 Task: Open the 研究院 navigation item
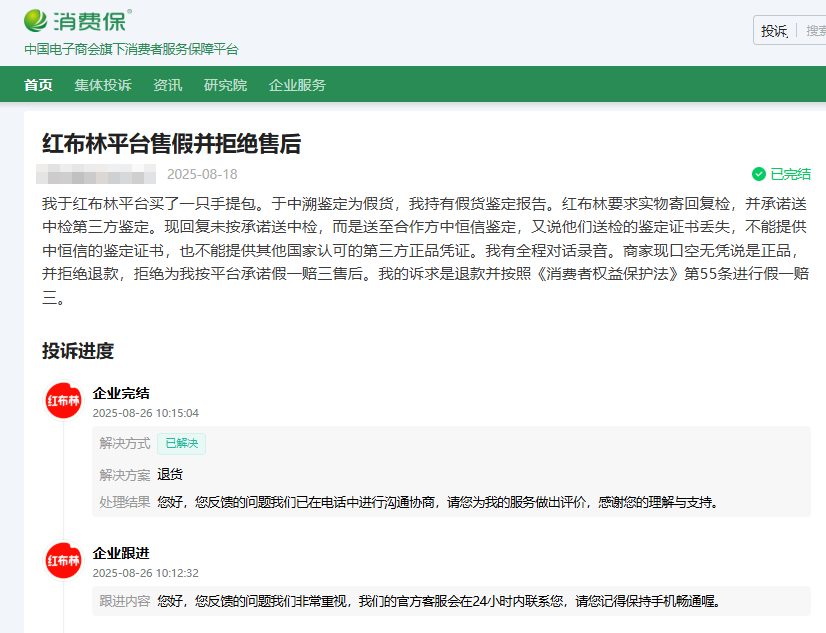(225, 85)
